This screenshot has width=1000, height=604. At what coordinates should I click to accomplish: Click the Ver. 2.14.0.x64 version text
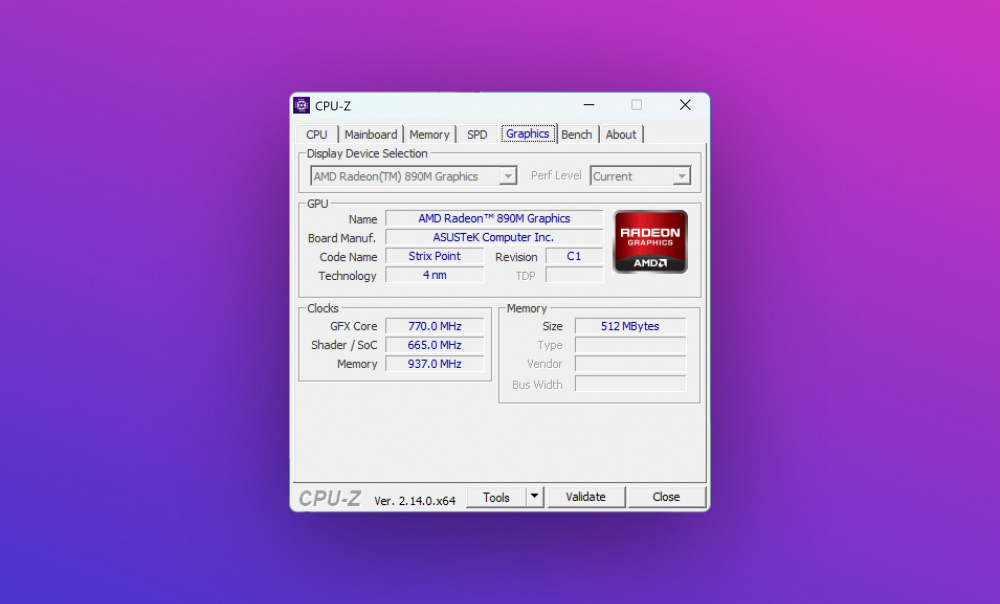point(415,501)
